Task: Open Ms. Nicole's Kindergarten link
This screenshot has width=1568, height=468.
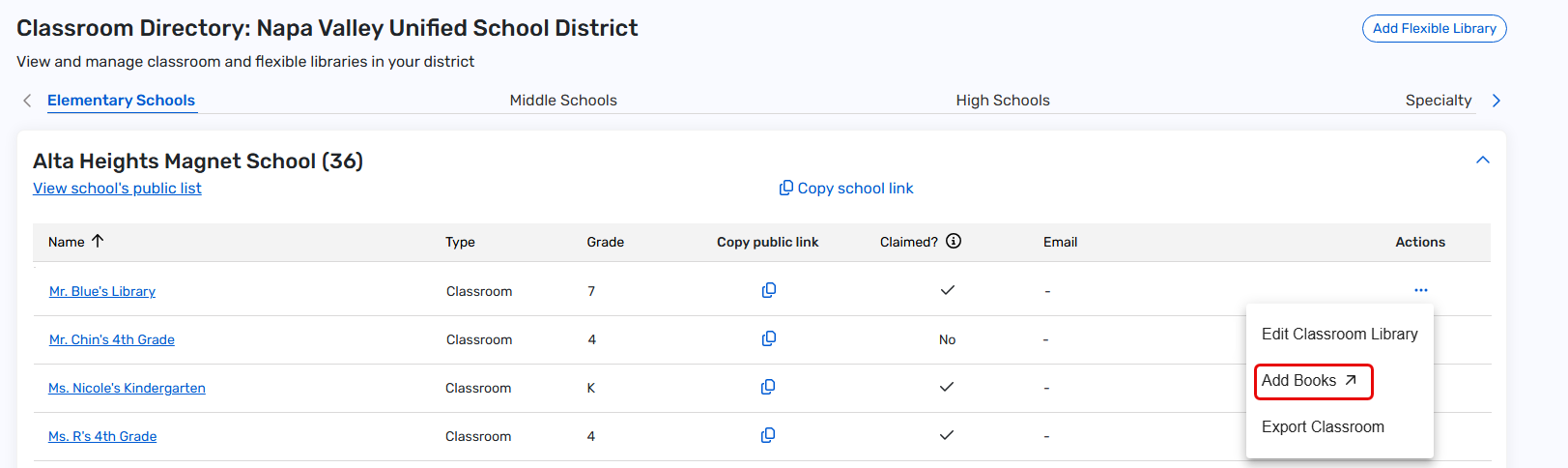Action: [x=127, y=388]
